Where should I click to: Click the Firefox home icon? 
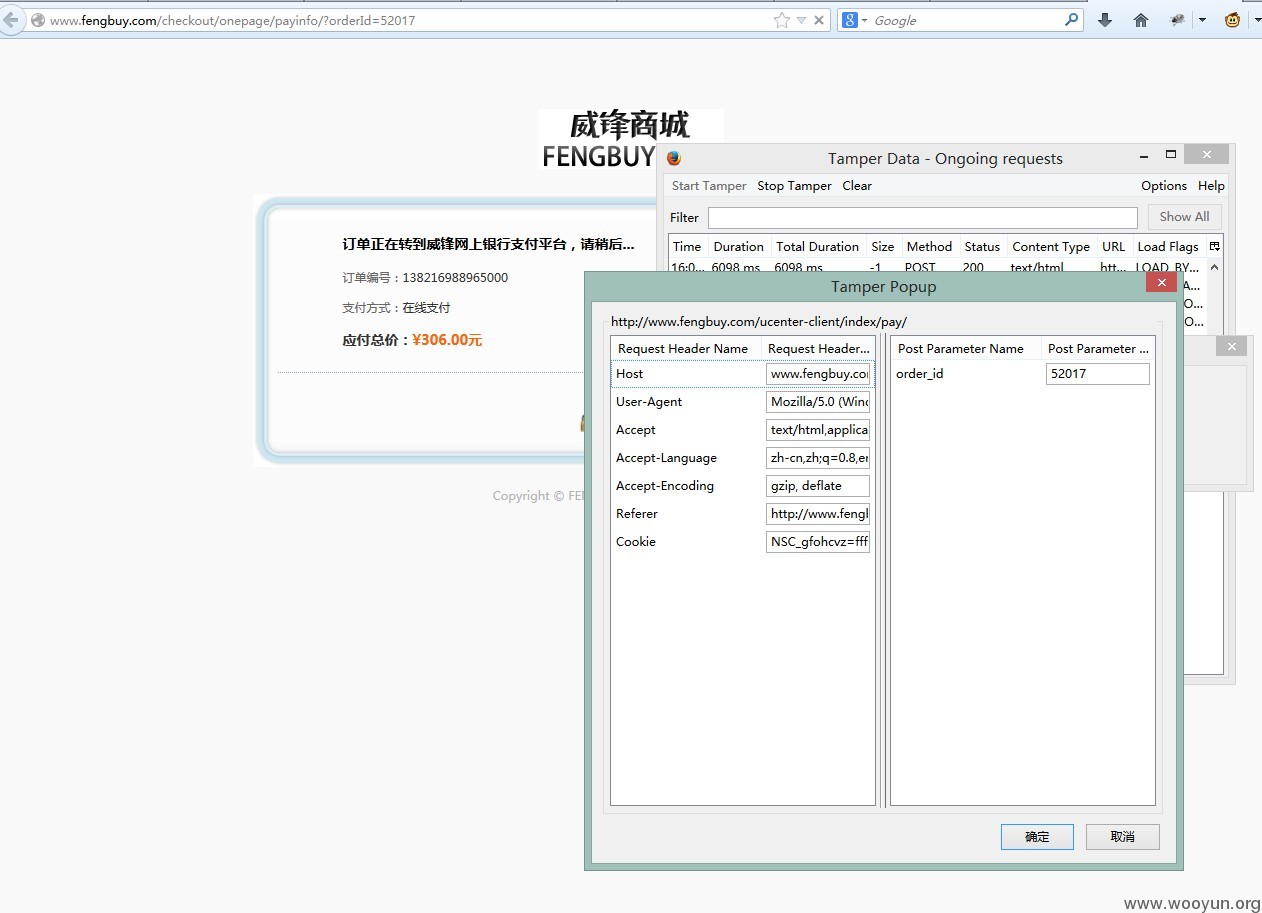click(1141, 20)
